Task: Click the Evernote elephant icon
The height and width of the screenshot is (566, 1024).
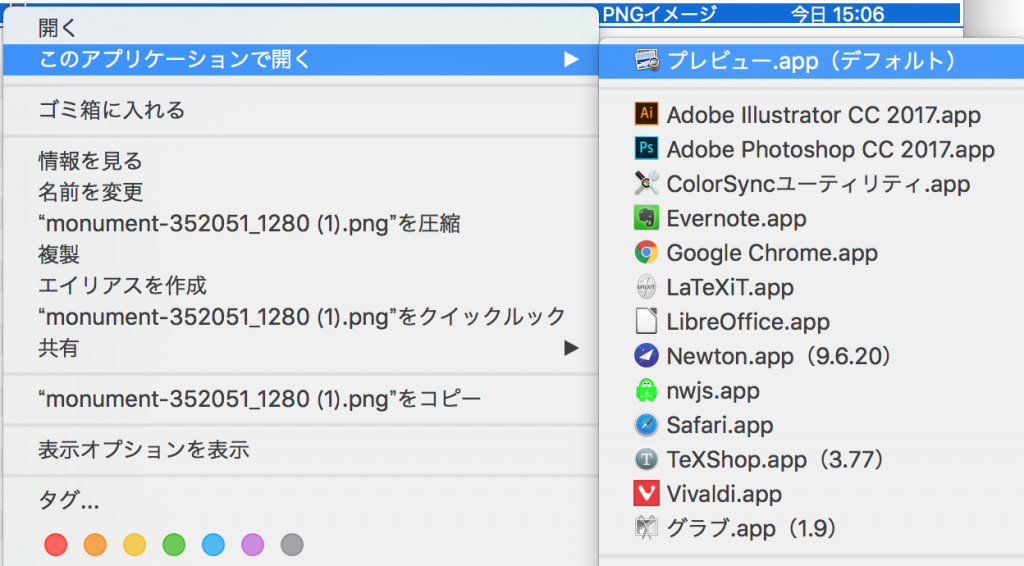Action: coord(647,217)
